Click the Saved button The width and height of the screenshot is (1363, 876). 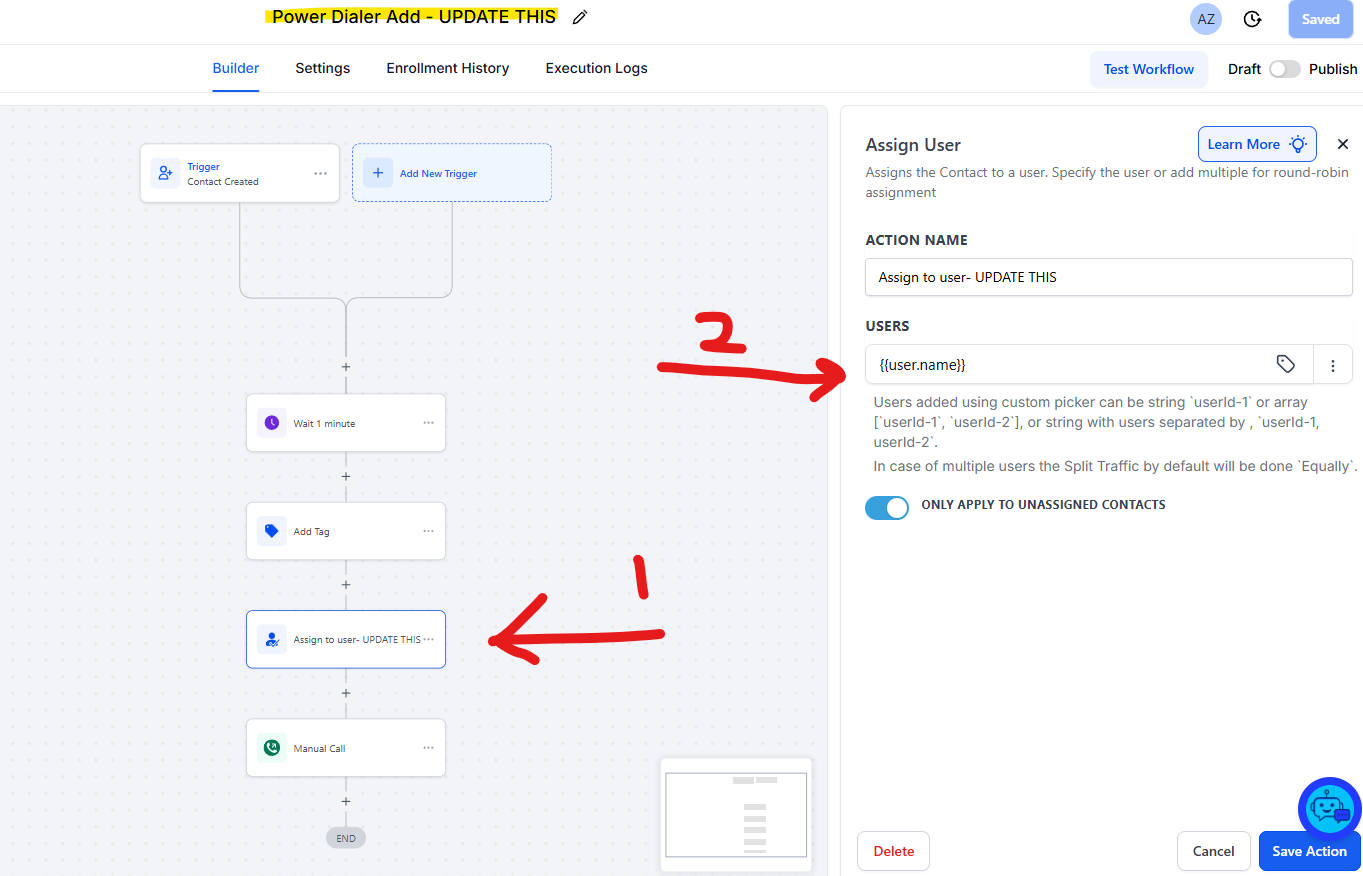(1320, 19)
